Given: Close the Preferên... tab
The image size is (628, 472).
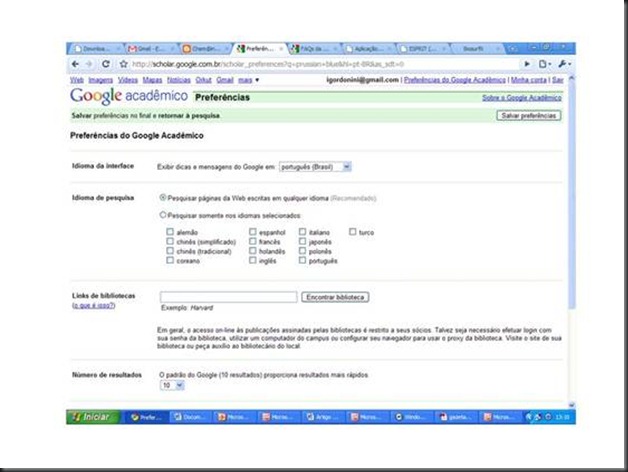Looking at the screenshot, I should click(281, 49).
